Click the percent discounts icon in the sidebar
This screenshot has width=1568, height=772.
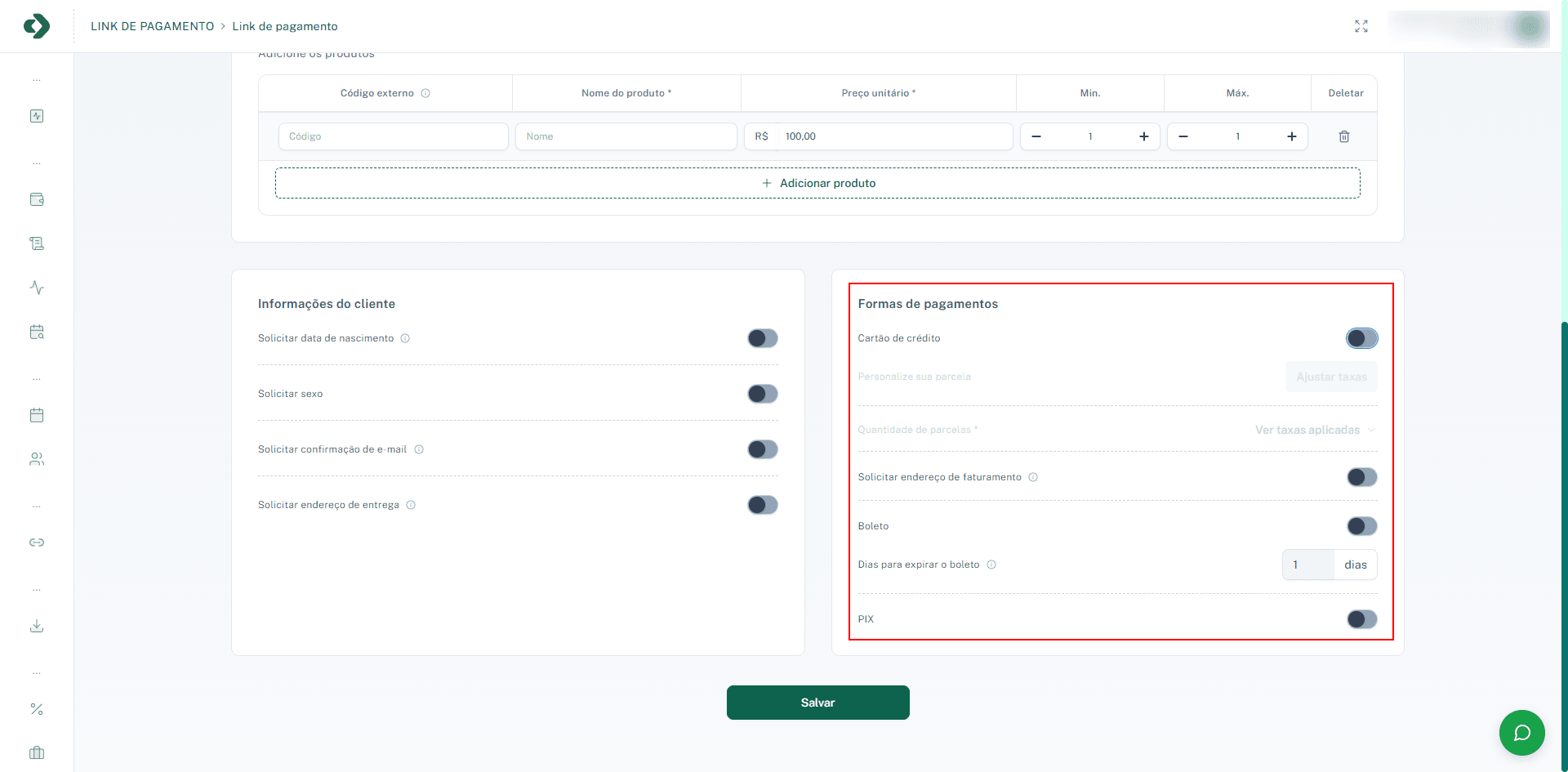tap(37, 709)
